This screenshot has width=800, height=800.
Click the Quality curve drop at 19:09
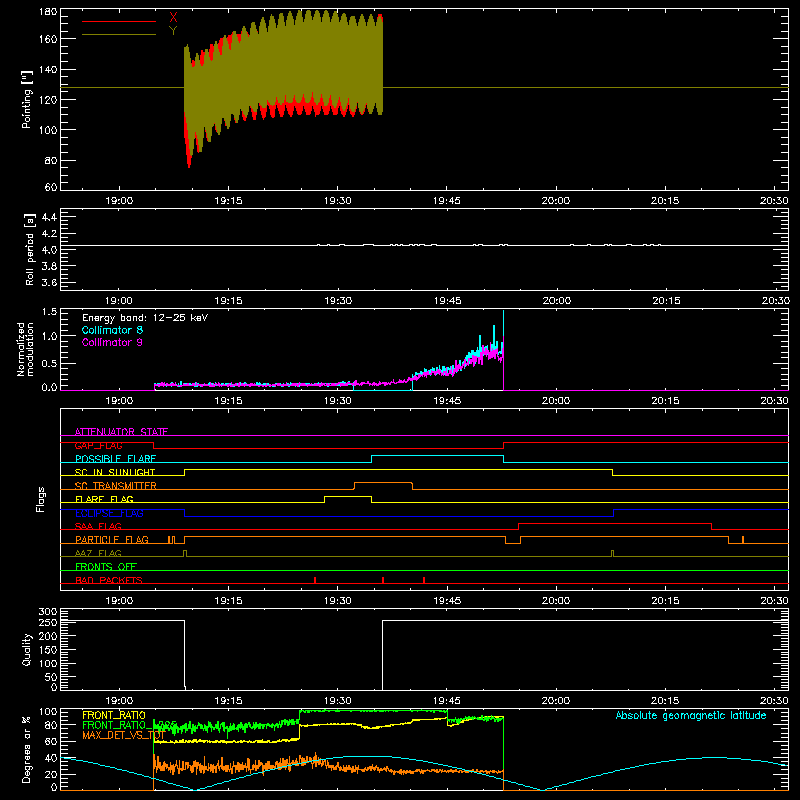[184, 654]
